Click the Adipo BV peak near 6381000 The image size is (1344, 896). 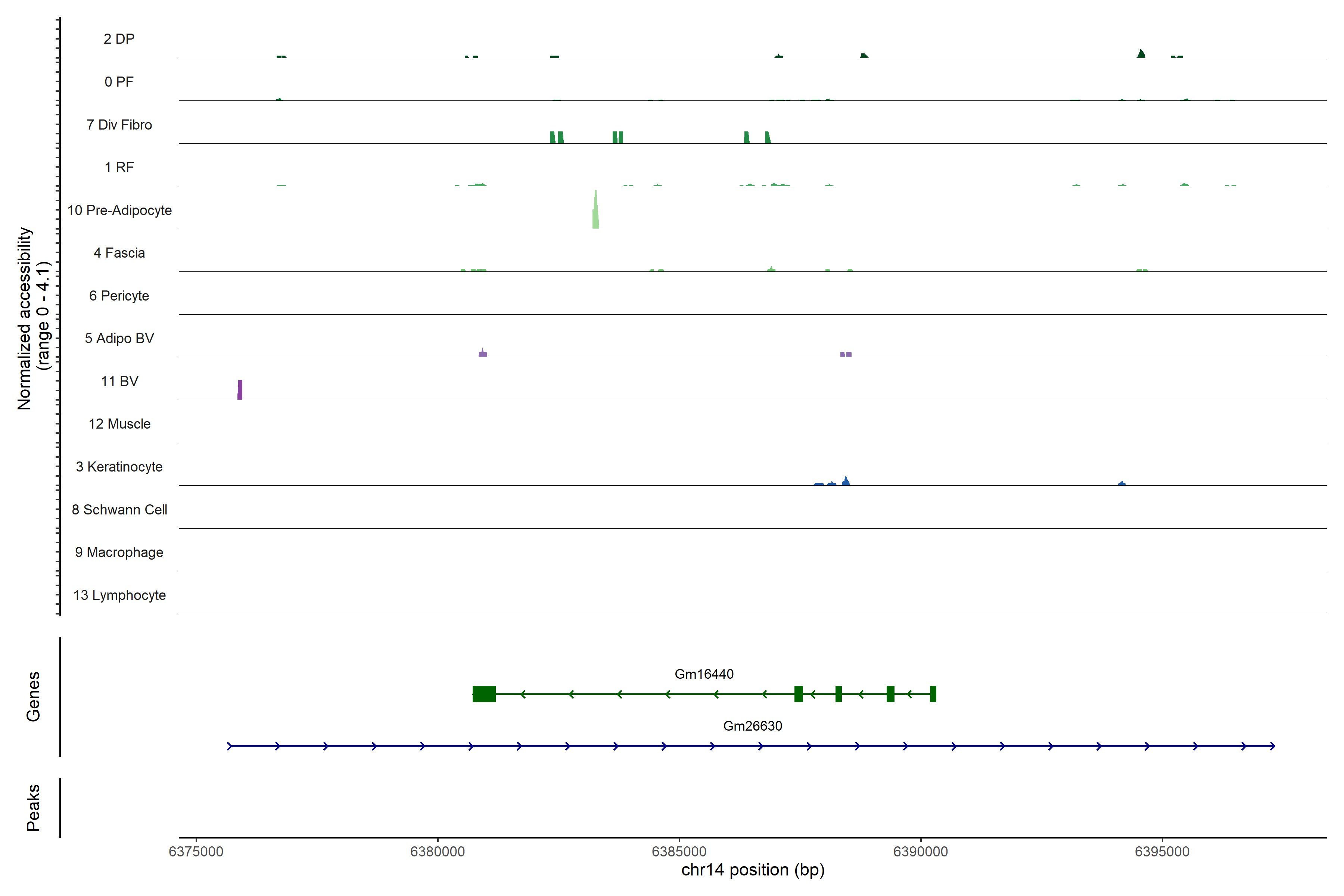coord(483,354)
